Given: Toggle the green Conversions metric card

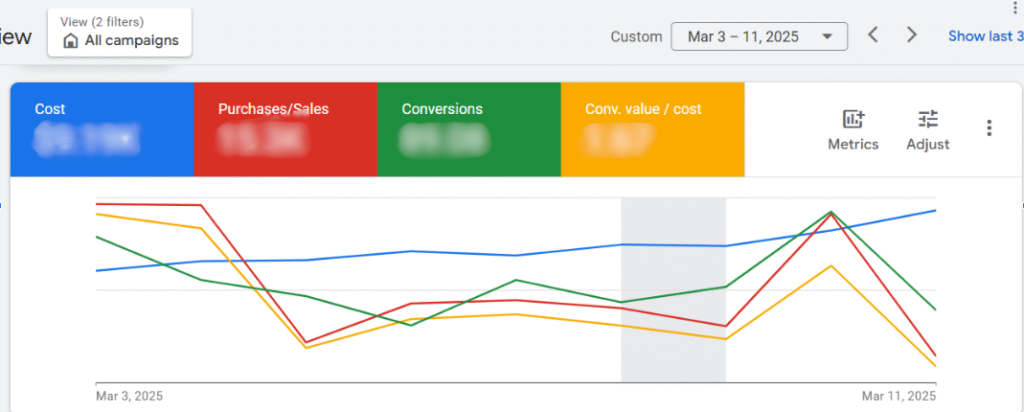Looking at the screenshot, I should (x=469, y=129).
